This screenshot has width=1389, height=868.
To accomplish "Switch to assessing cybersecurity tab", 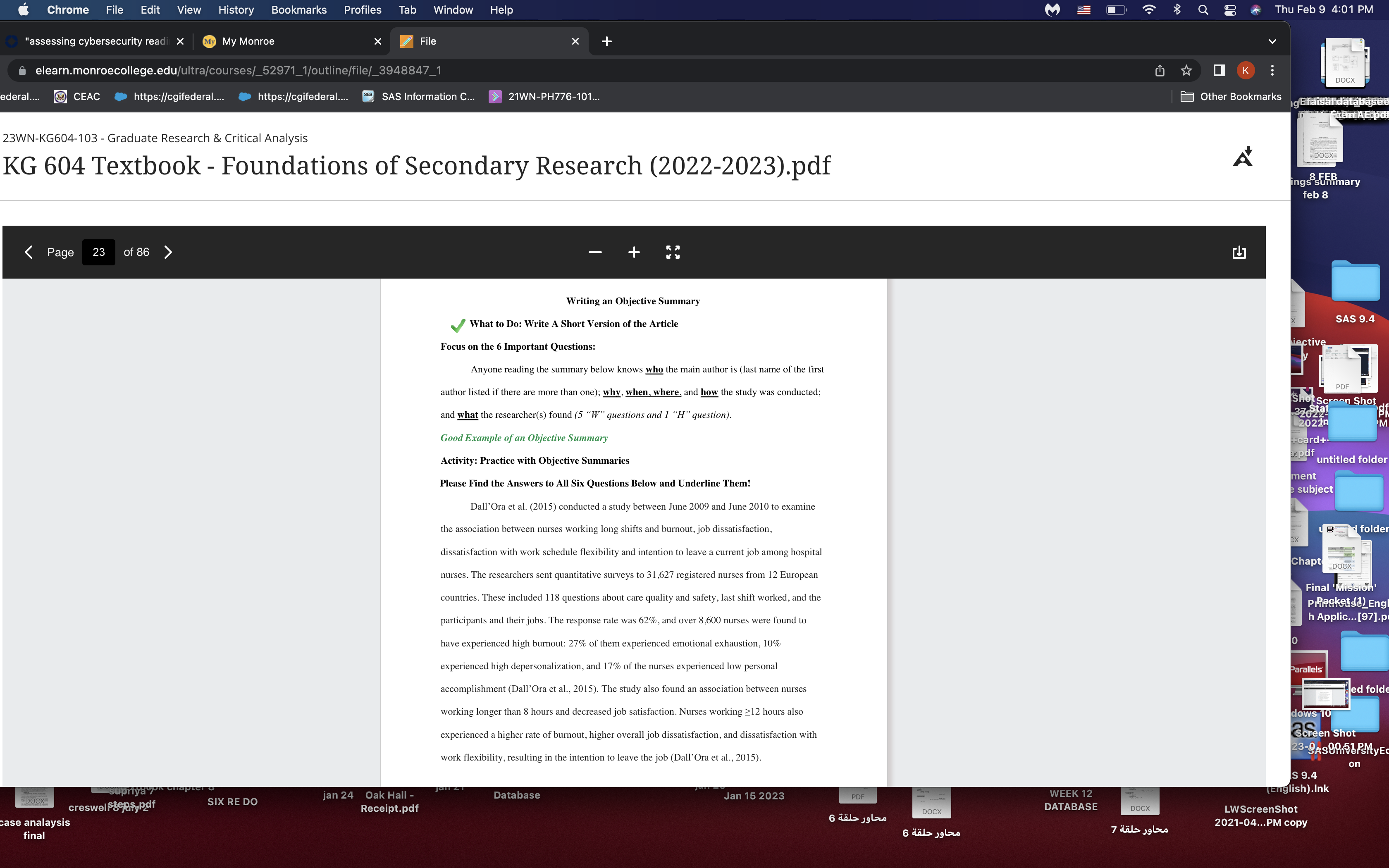I will pos(95,41).
